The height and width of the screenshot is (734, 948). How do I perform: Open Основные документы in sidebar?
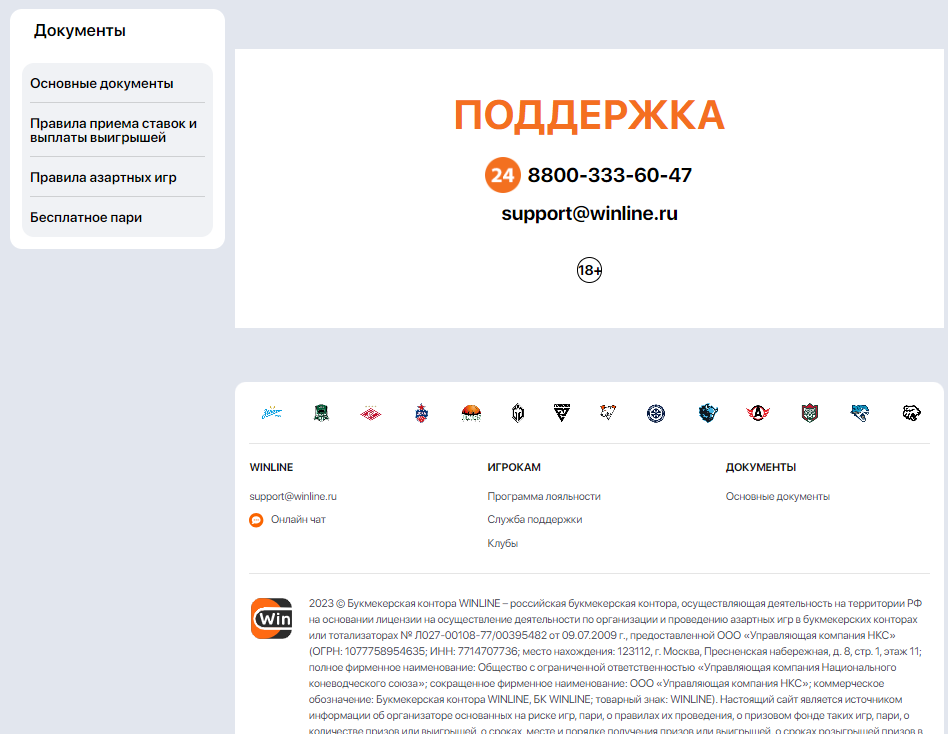(x=117, y=83)
